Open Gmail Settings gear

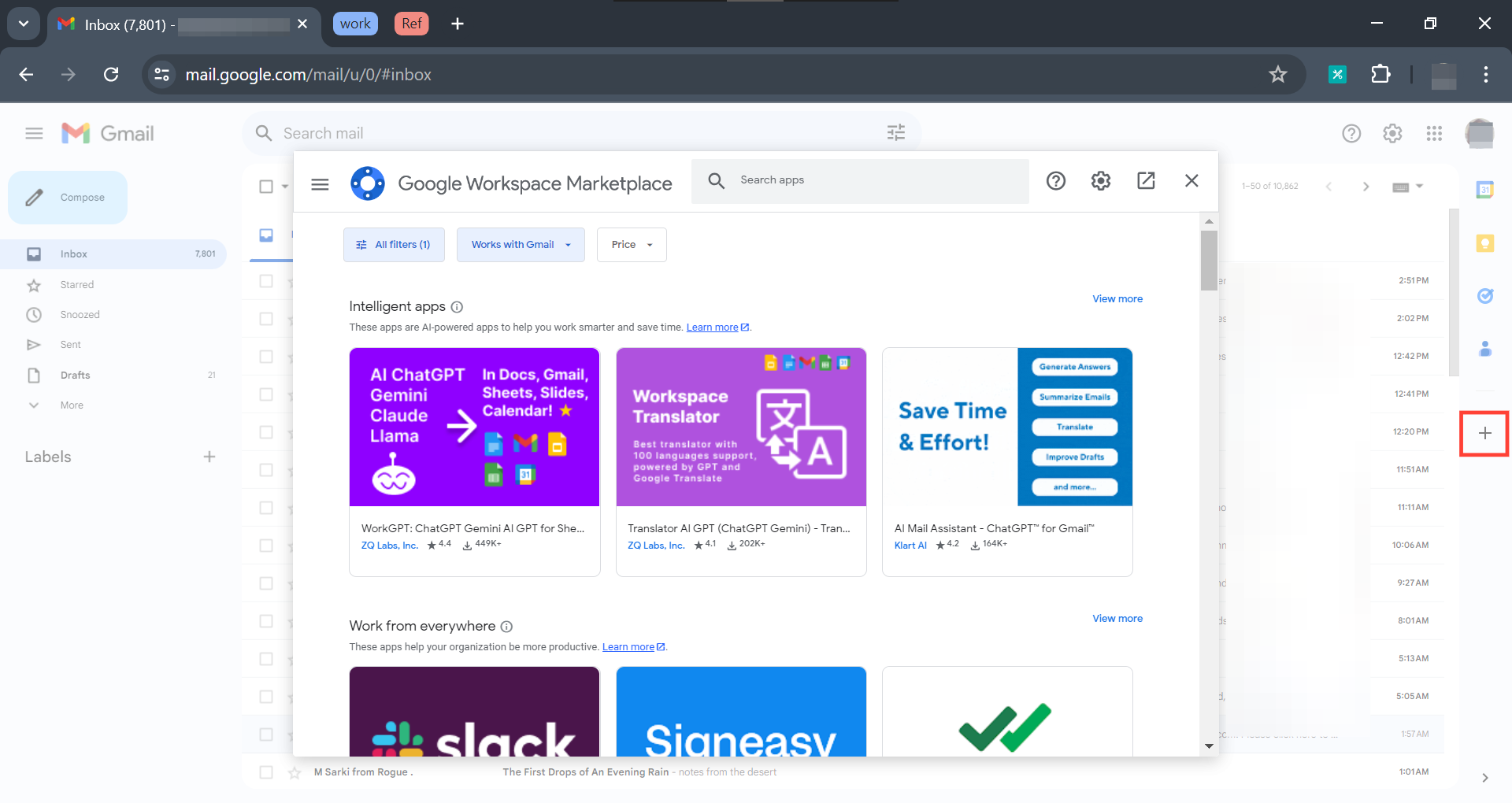(x=1392, y=134)
